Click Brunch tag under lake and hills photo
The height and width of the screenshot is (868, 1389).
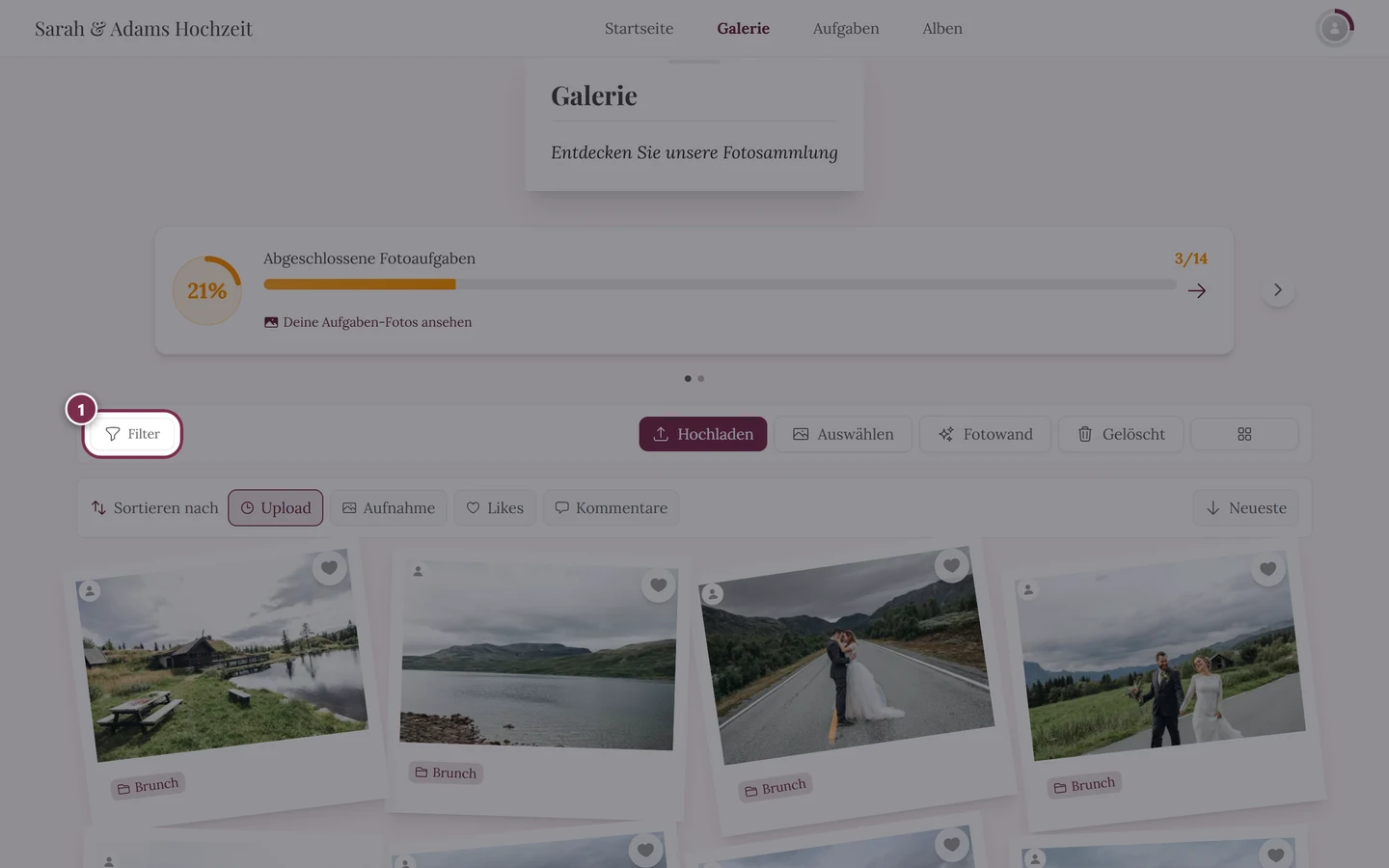coord(446,773)
